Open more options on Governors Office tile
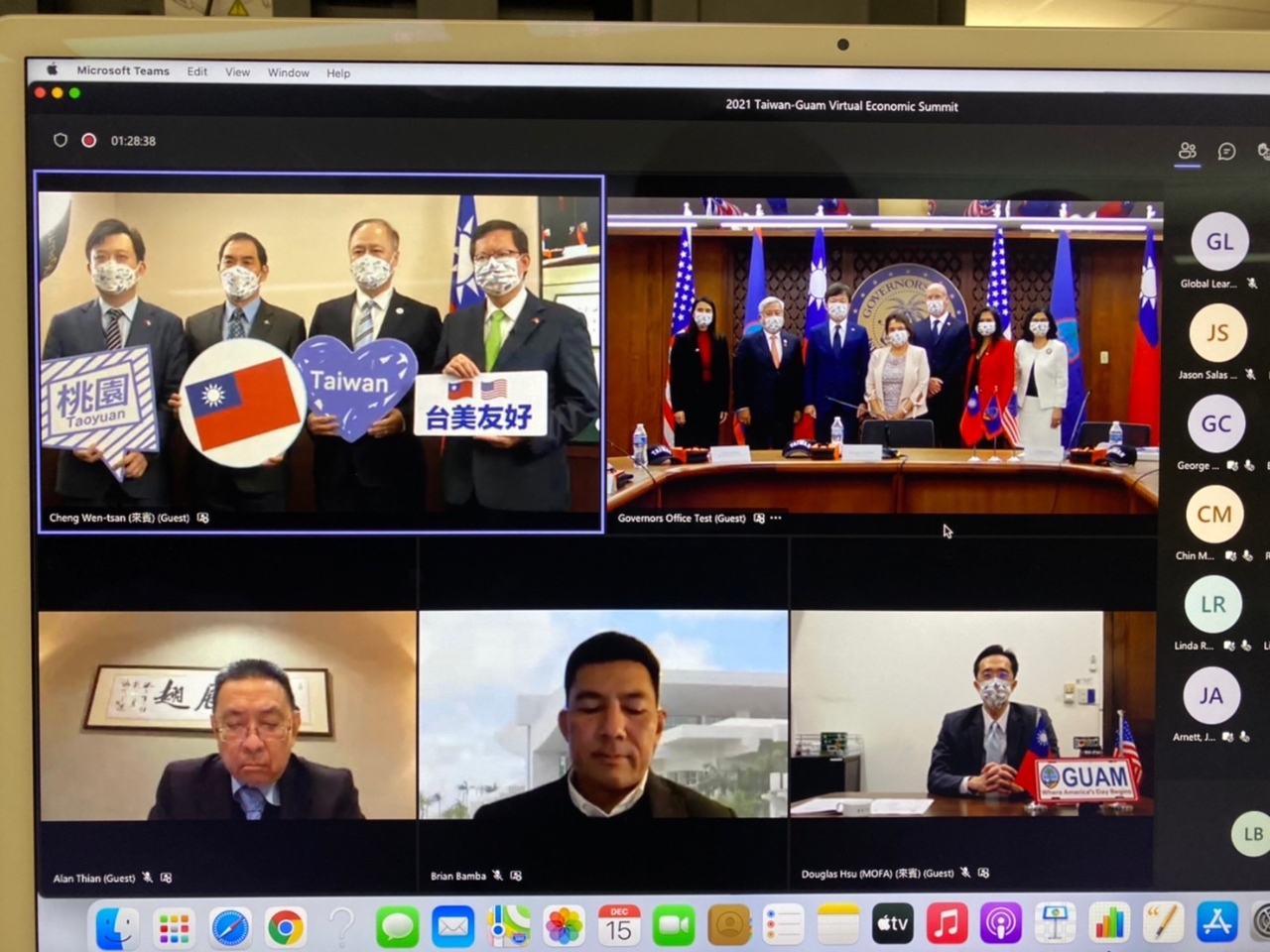Screen dimensions: 1270x952 776,518
